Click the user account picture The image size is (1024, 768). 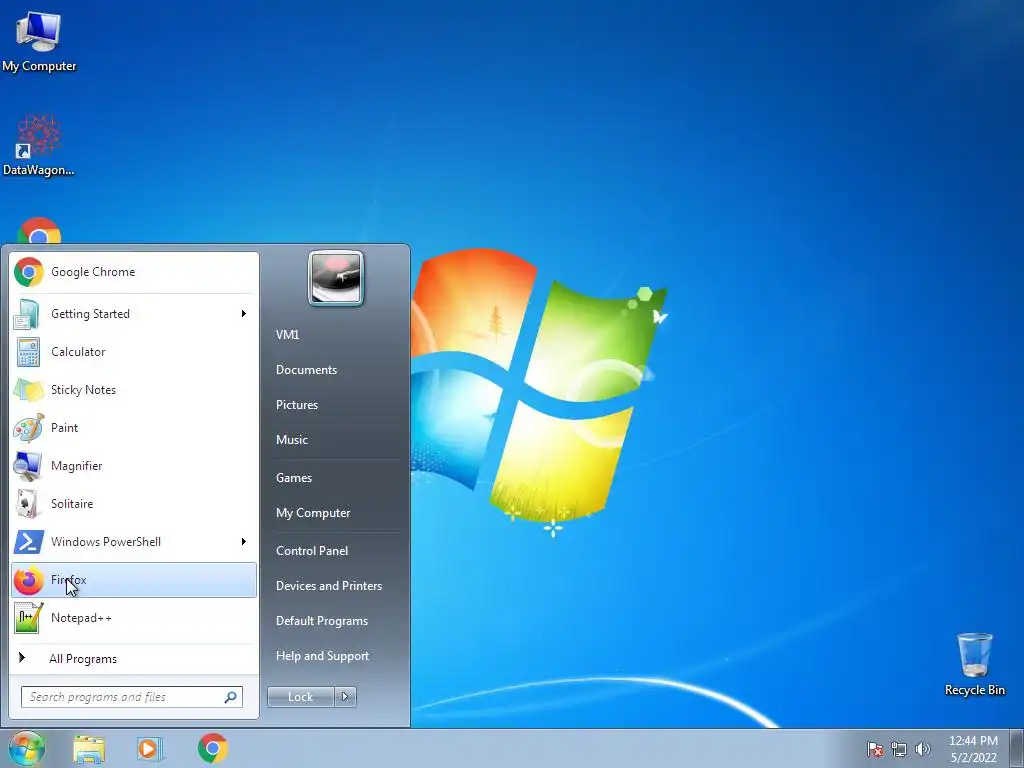[x=336, y=278]
